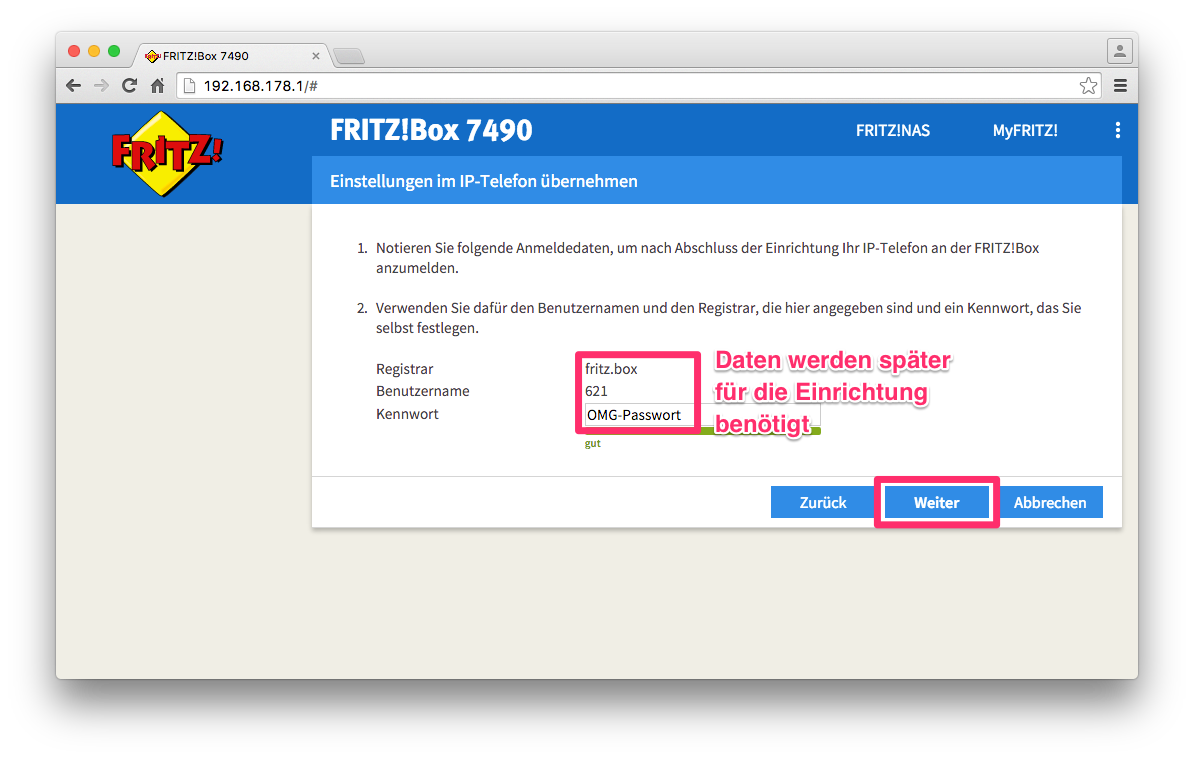Click the browser forward arrow
1194x759 pixels.
tap(101, 86)
